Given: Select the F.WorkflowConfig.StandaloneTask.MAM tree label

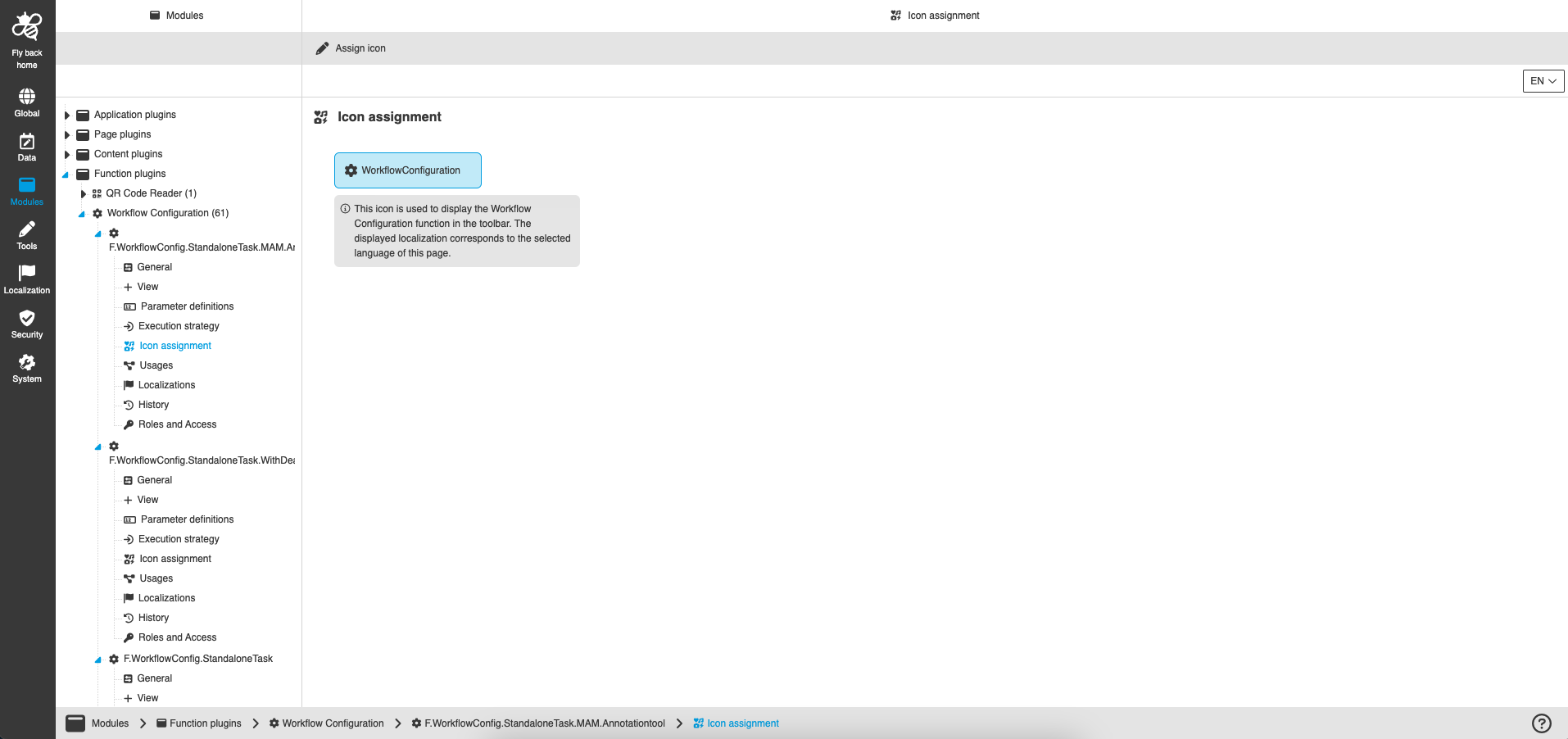Looking at the screenshot, I should click(x=202, y=247).
